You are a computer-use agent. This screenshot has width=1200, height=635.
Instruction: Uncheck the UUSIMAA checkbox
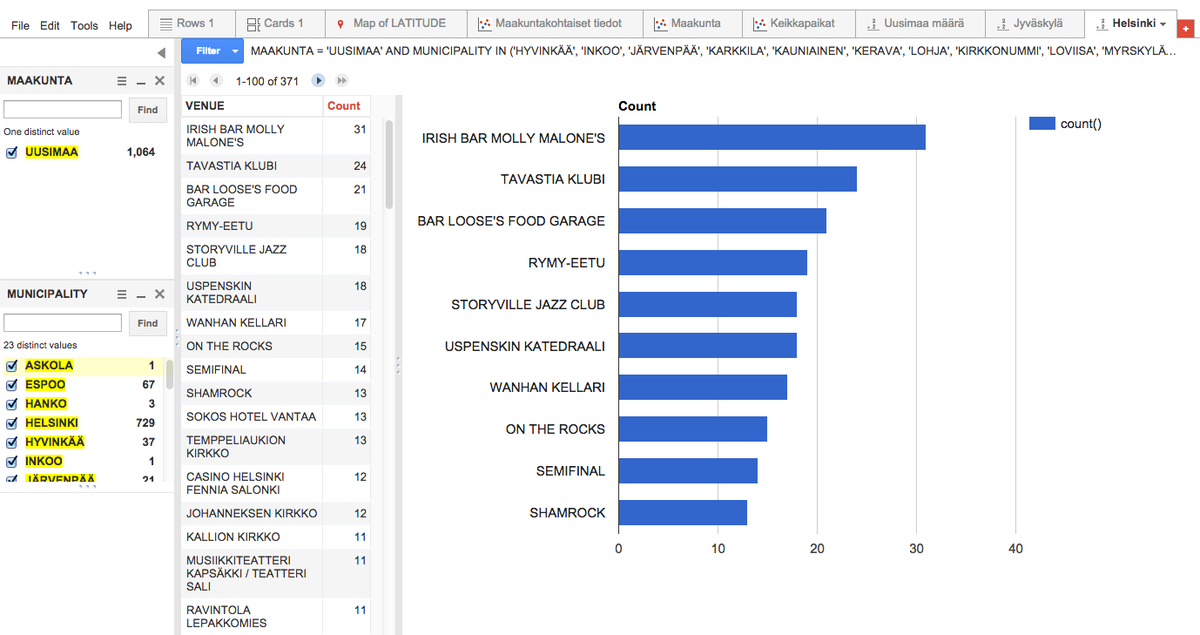coord(12,152)
